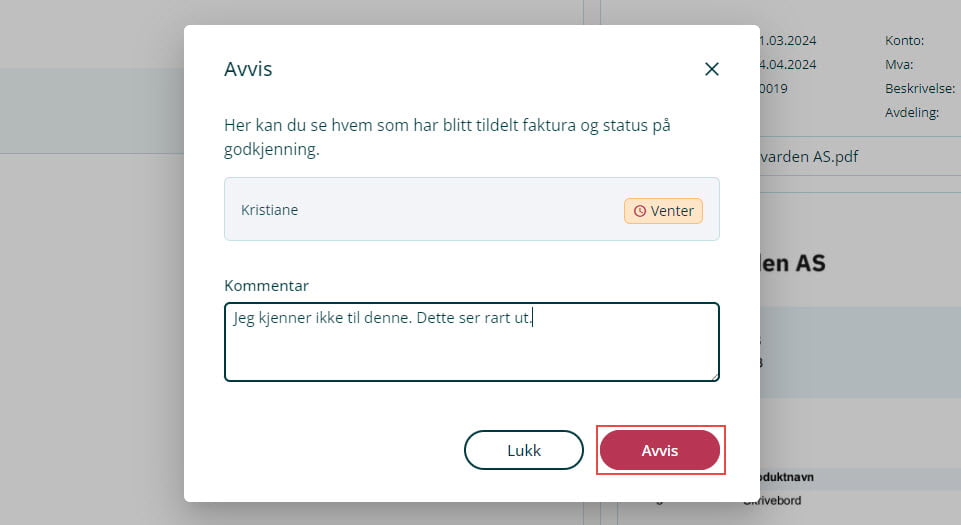Click the Produktnavn column header
This screenshot has width=961, height=525.
(786, 477)
